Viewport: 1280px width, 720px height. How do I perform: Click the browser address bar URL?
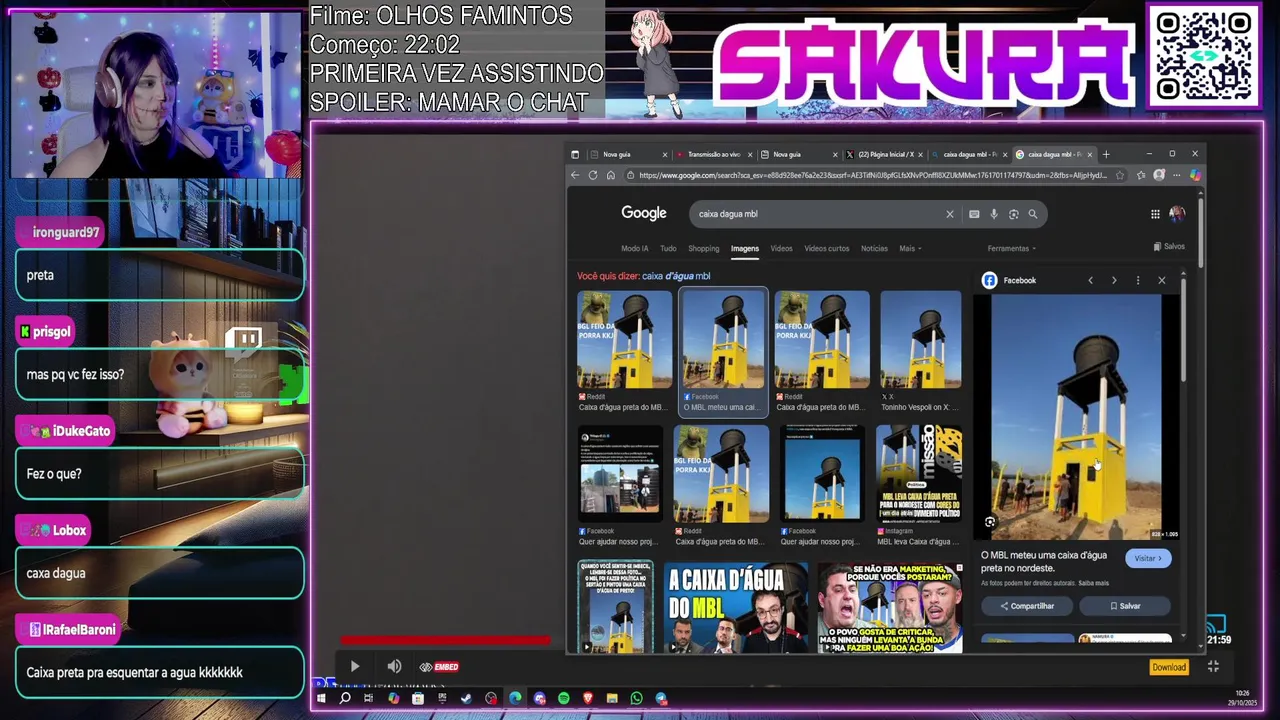(x=872, y=175)
